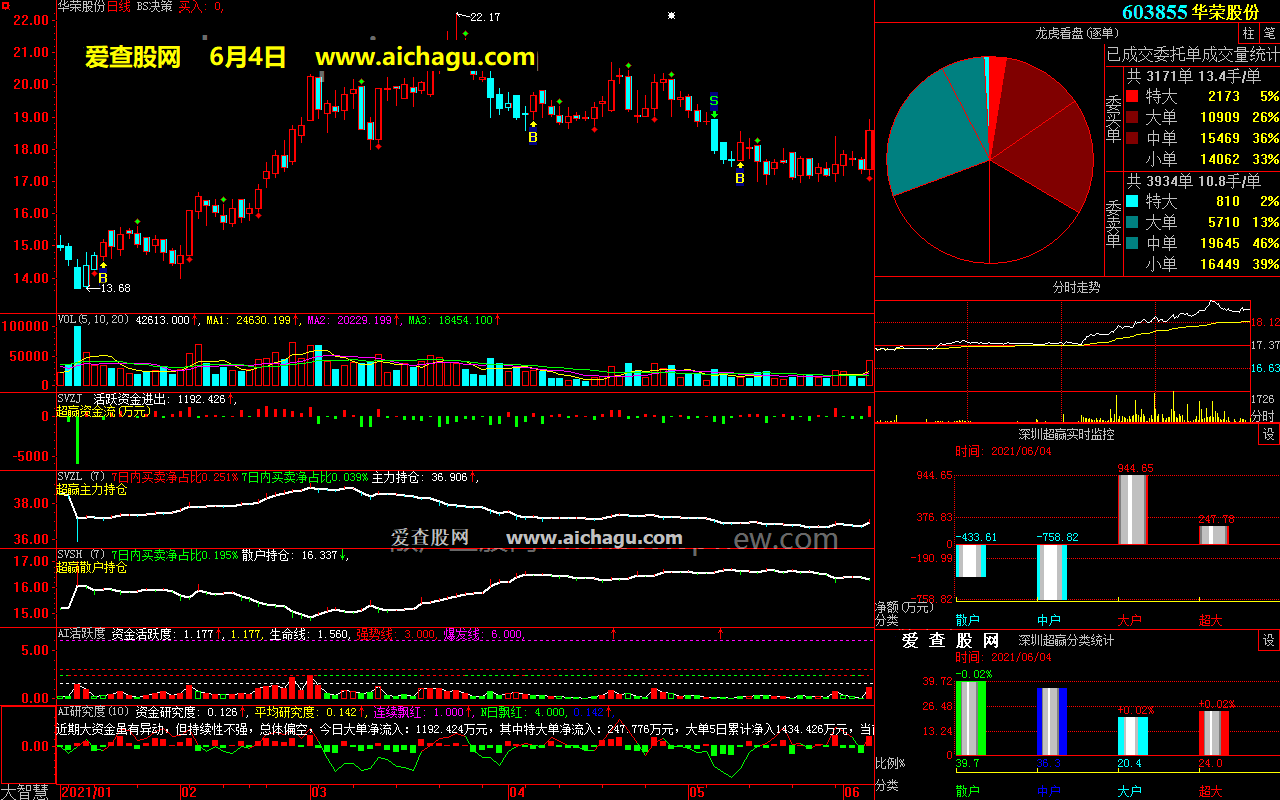The height and width of the screenshot is (800, 1280).
Task: Jump to month 04 on the time axis
Action: (516, 792)
